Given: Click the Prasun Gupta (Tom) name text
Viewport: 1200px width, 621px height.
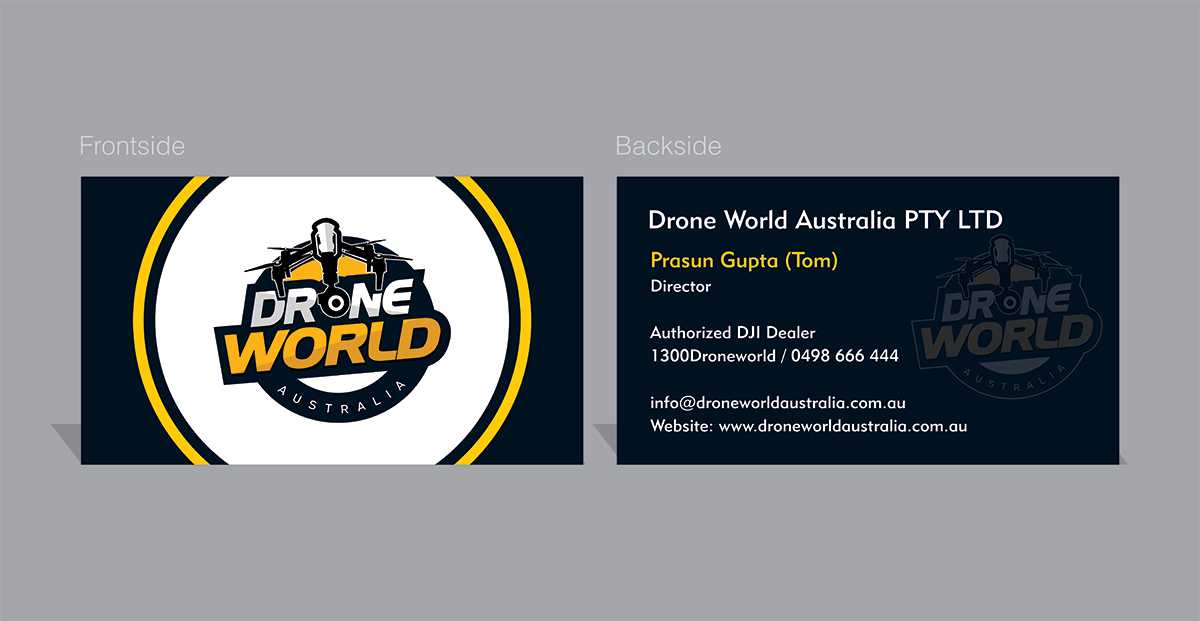Looking at the screenshot, I should coord(745,259).
